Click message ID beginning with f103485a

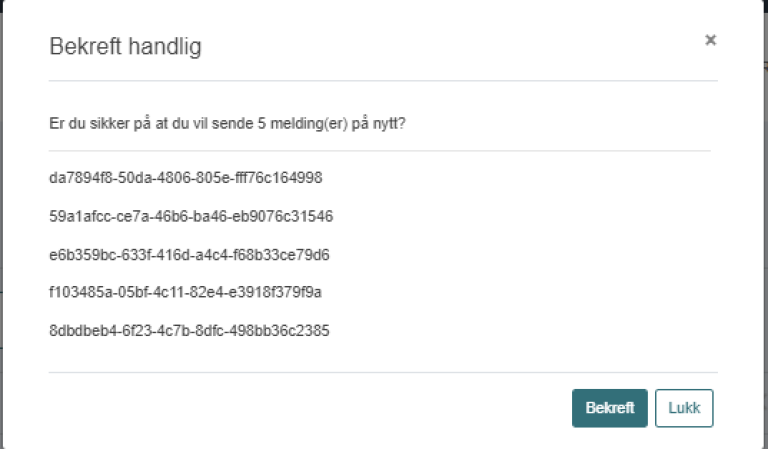tap(184, 292)
